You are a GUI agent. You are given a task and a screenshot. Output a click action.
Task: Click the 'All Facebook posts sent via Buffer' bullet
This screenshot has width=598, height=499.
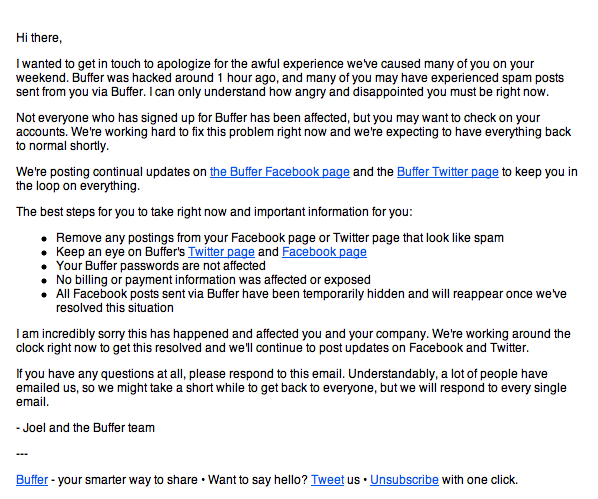click(311, 301)
